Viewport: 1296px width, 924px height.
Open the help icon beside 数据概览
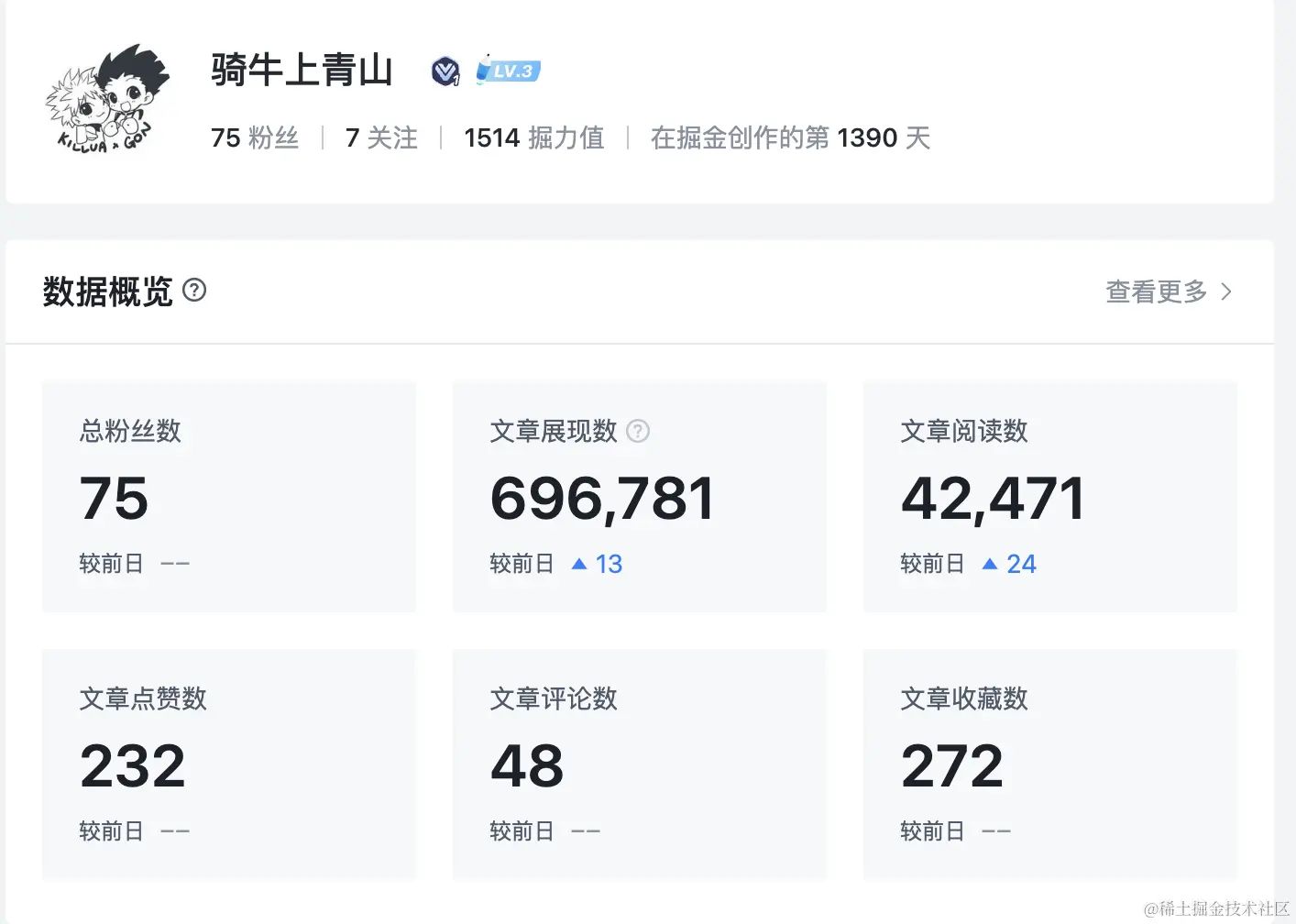[x=194, y=291]
